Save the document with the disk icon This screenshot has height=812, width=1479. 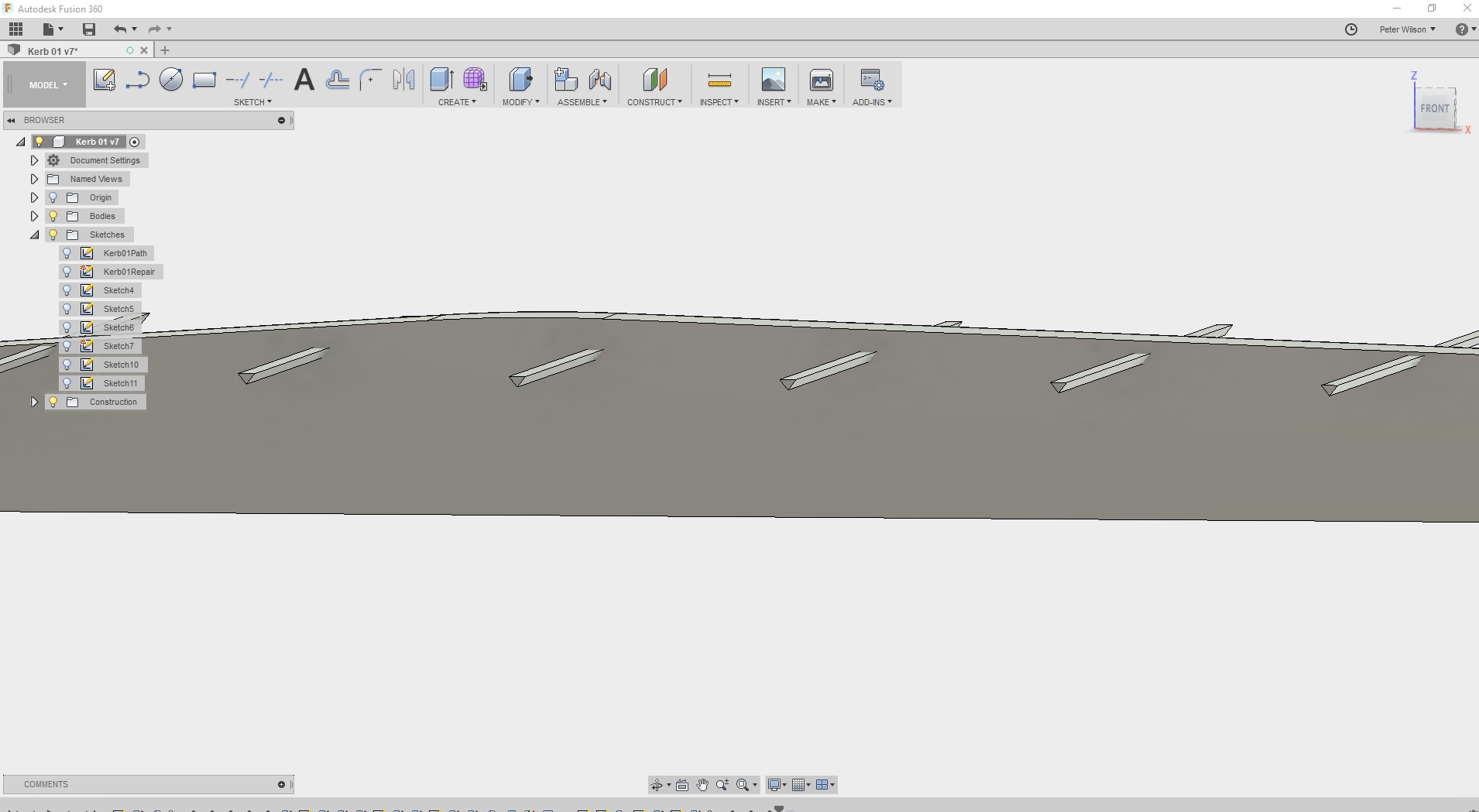(x=89, y=29)
